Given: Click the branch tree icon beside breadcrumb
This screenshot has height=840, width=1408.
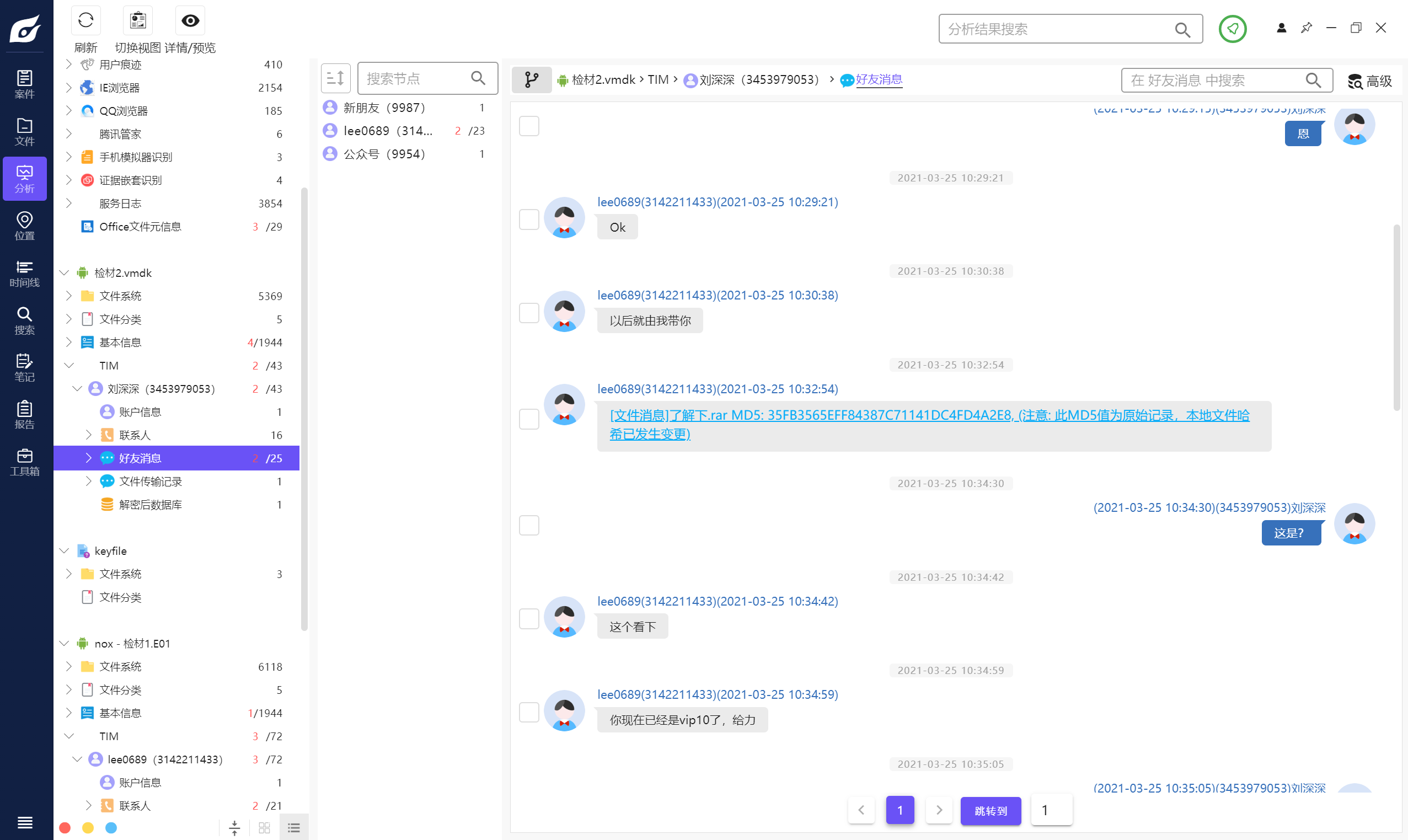Looking at the screenshot, I should tap(531, 80).
